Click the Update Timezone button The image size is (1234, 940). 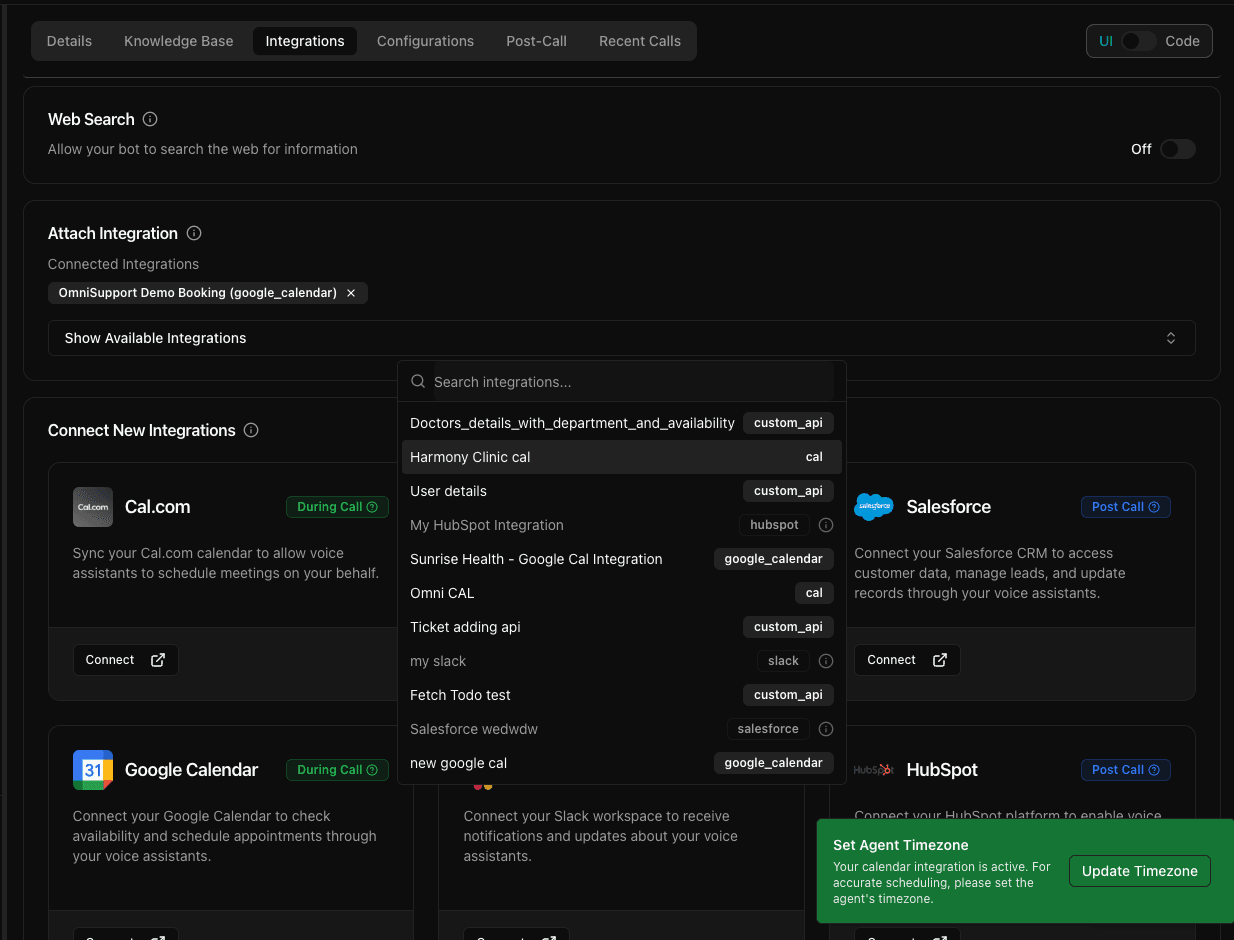[1139, 871]
